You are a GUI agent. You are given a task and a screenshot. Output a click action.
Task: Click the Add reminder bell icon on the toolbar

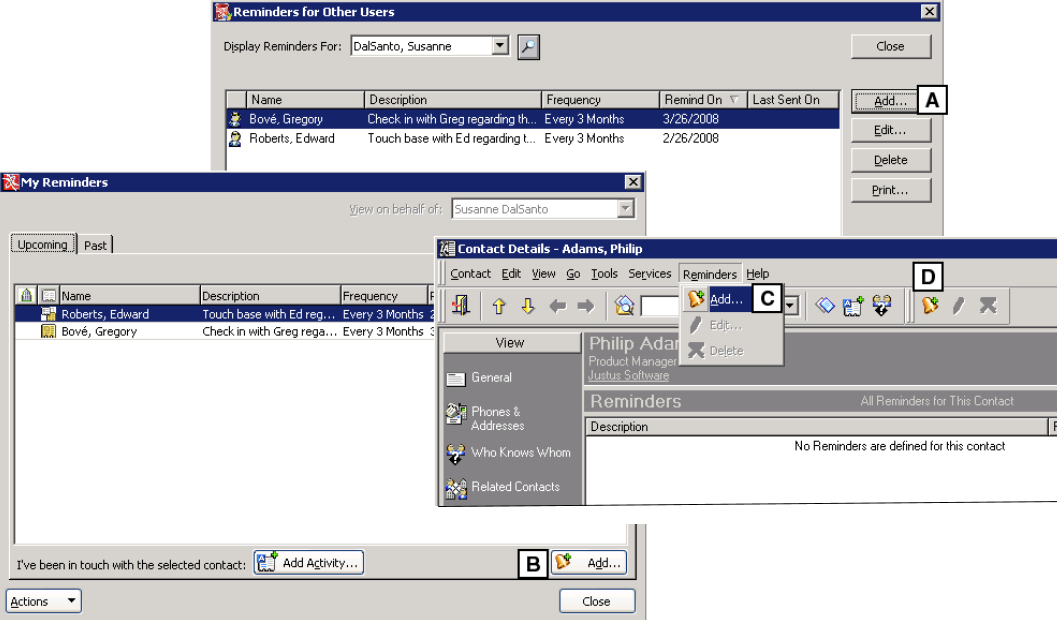(x=931, y=305)
